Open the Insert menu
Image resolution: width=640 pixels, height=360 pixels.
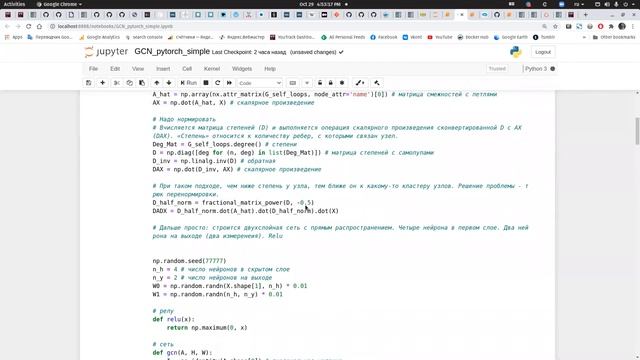[x=163, y=69]
